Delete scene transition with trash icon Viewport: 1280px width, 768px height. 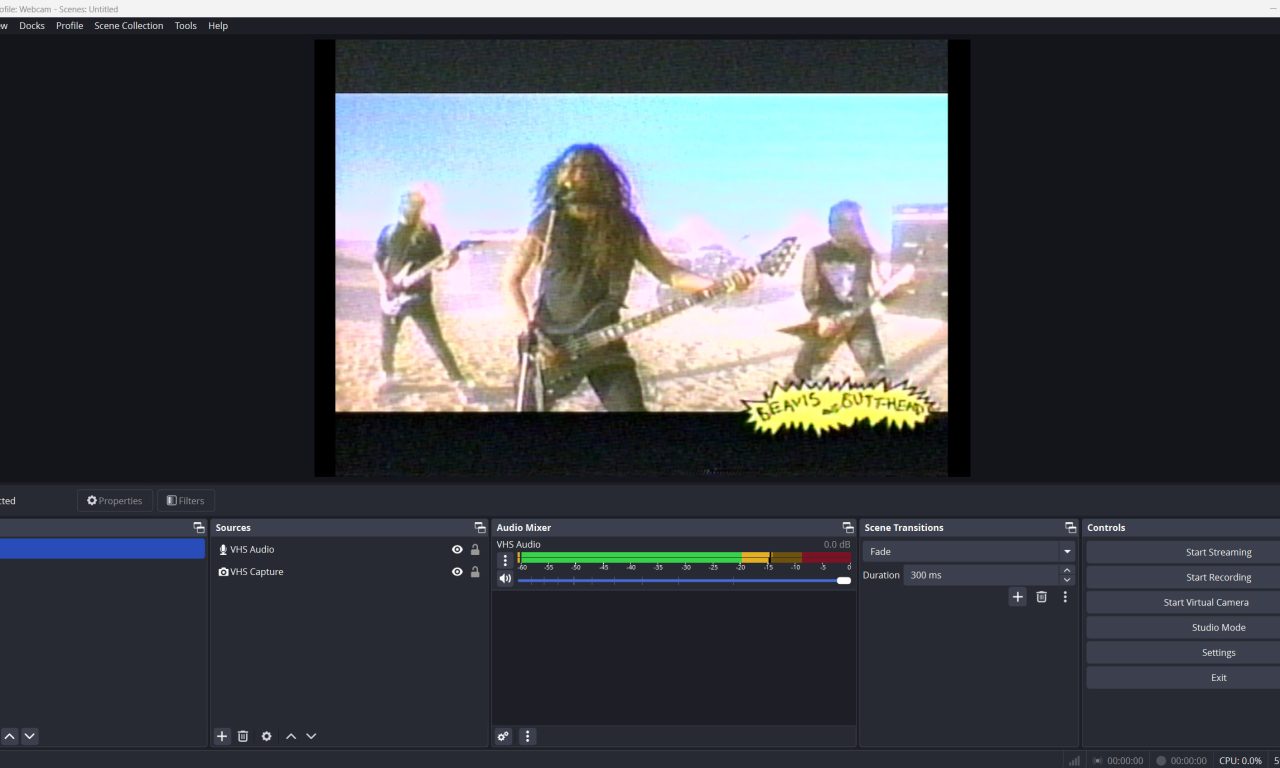click(1041, 597)
